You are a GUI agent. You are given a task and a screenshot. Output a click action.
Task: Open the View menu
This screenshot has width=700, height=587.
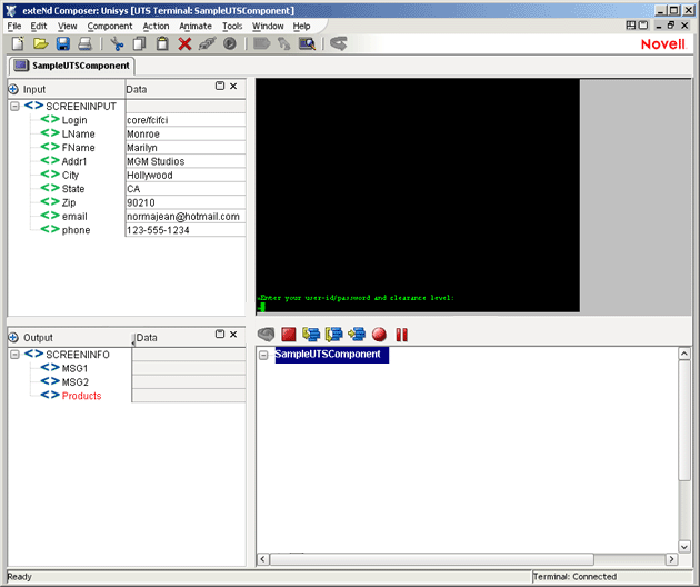tap(67, 26)
